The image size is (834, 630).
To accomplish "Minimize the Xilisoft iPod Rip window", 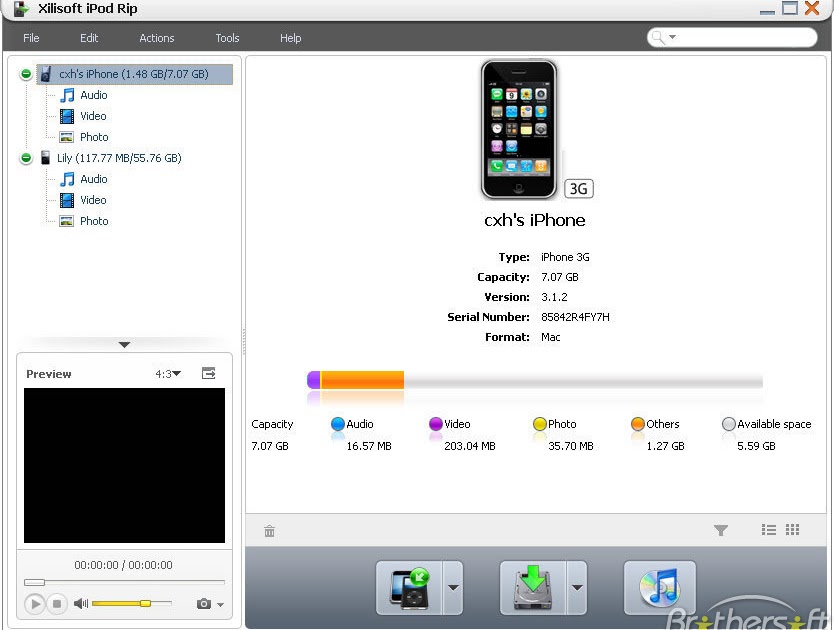I will click(x=767, y=10).
